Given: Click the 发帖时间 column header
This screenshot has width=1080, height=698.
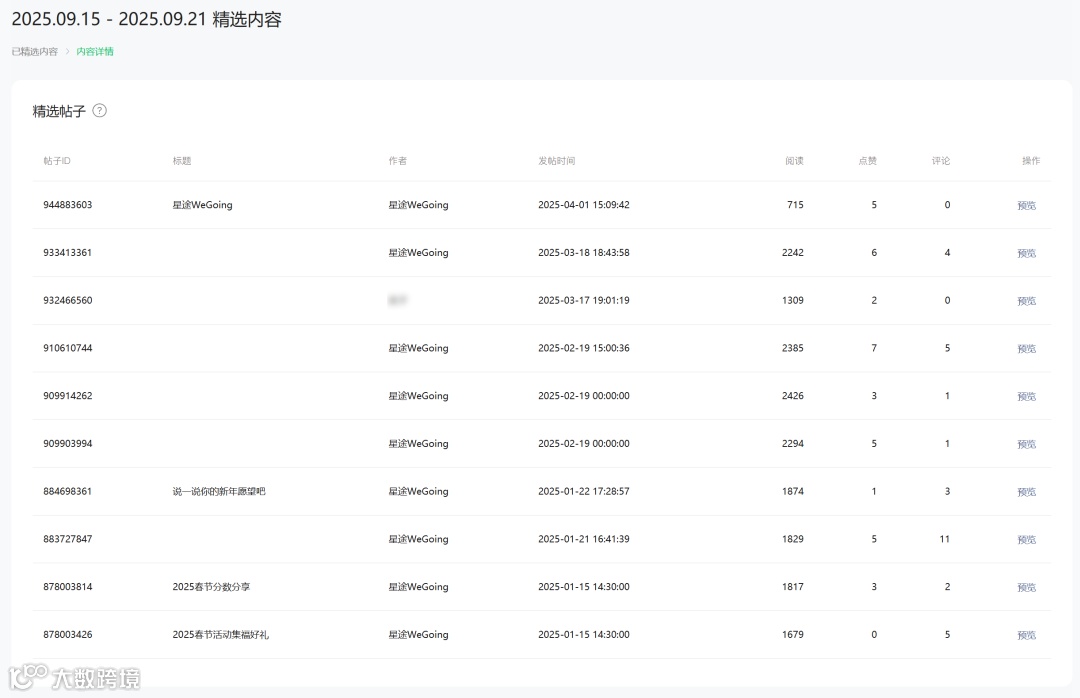Looking at the screenshot, I should click(557, 161).
